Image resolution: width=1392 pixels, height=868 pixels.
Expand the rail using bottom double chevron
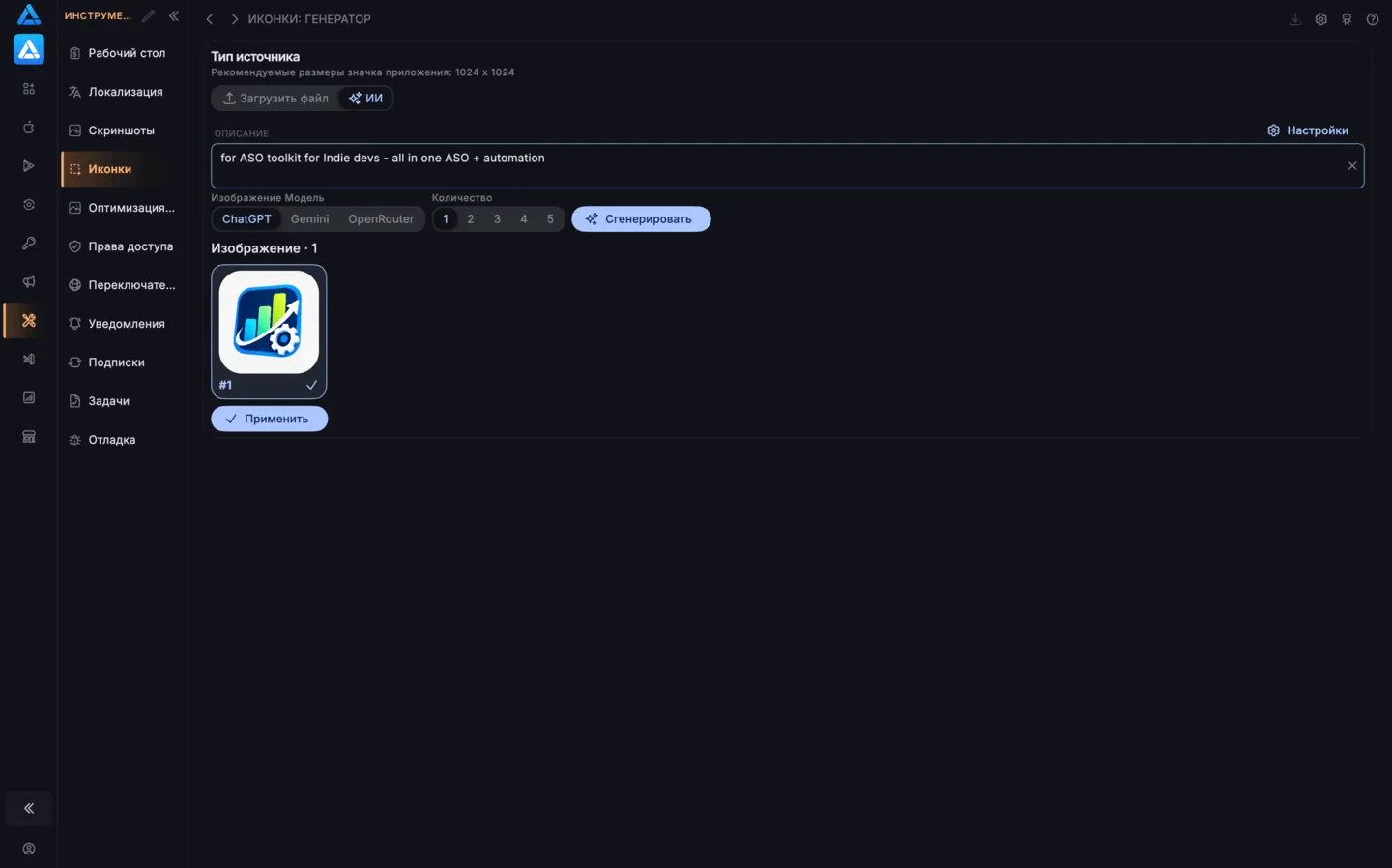point(29,808)
